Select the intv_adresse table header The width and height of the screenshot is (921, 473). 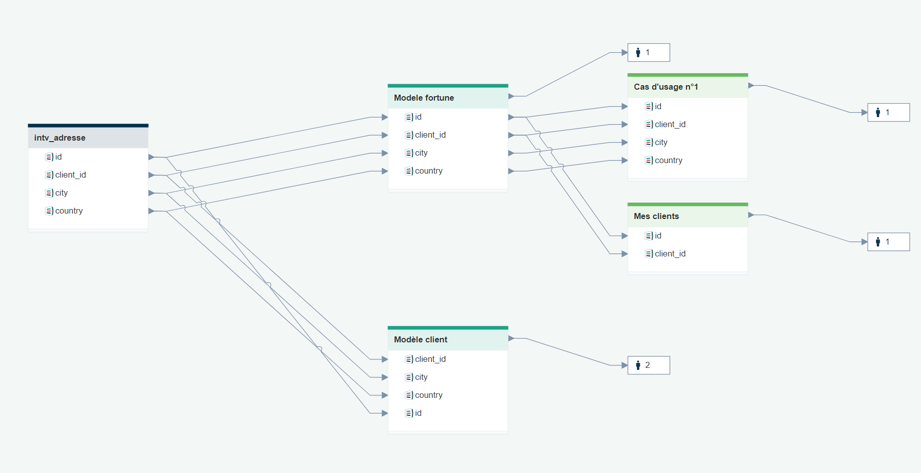pyautogui.click(x=88, y=138)
